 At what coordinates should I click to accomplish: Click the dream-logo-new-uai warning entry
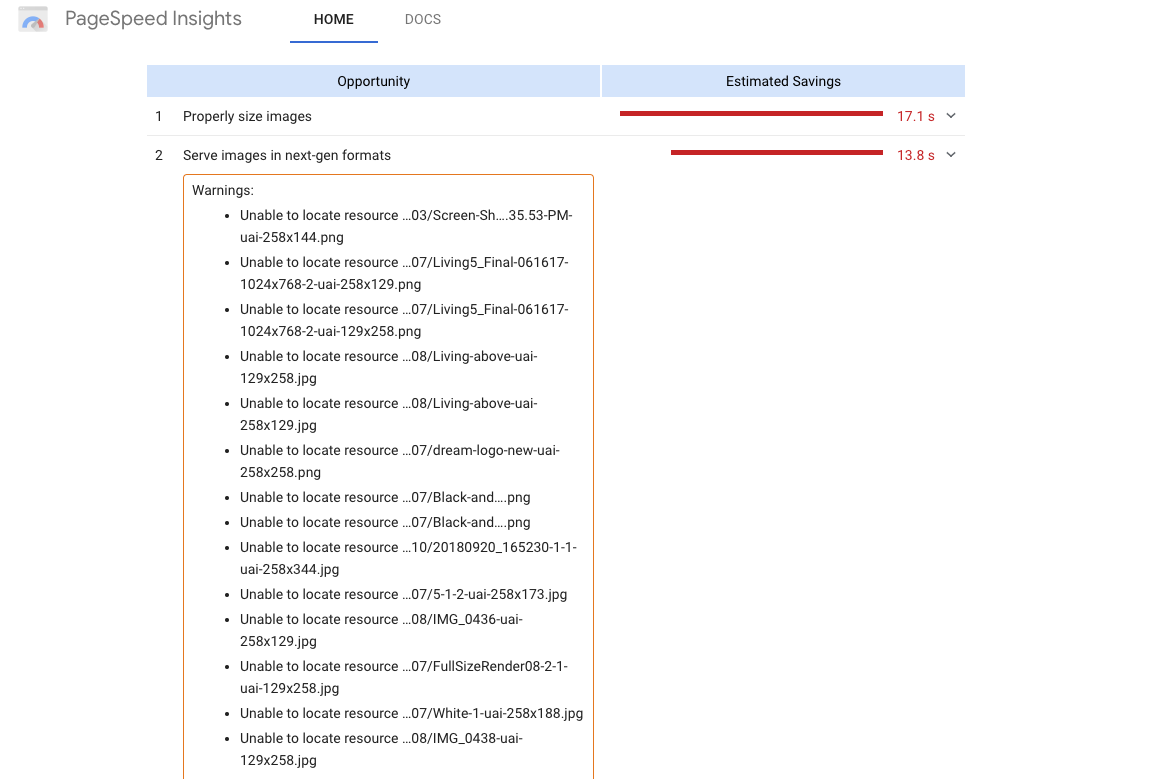(399, 461)
